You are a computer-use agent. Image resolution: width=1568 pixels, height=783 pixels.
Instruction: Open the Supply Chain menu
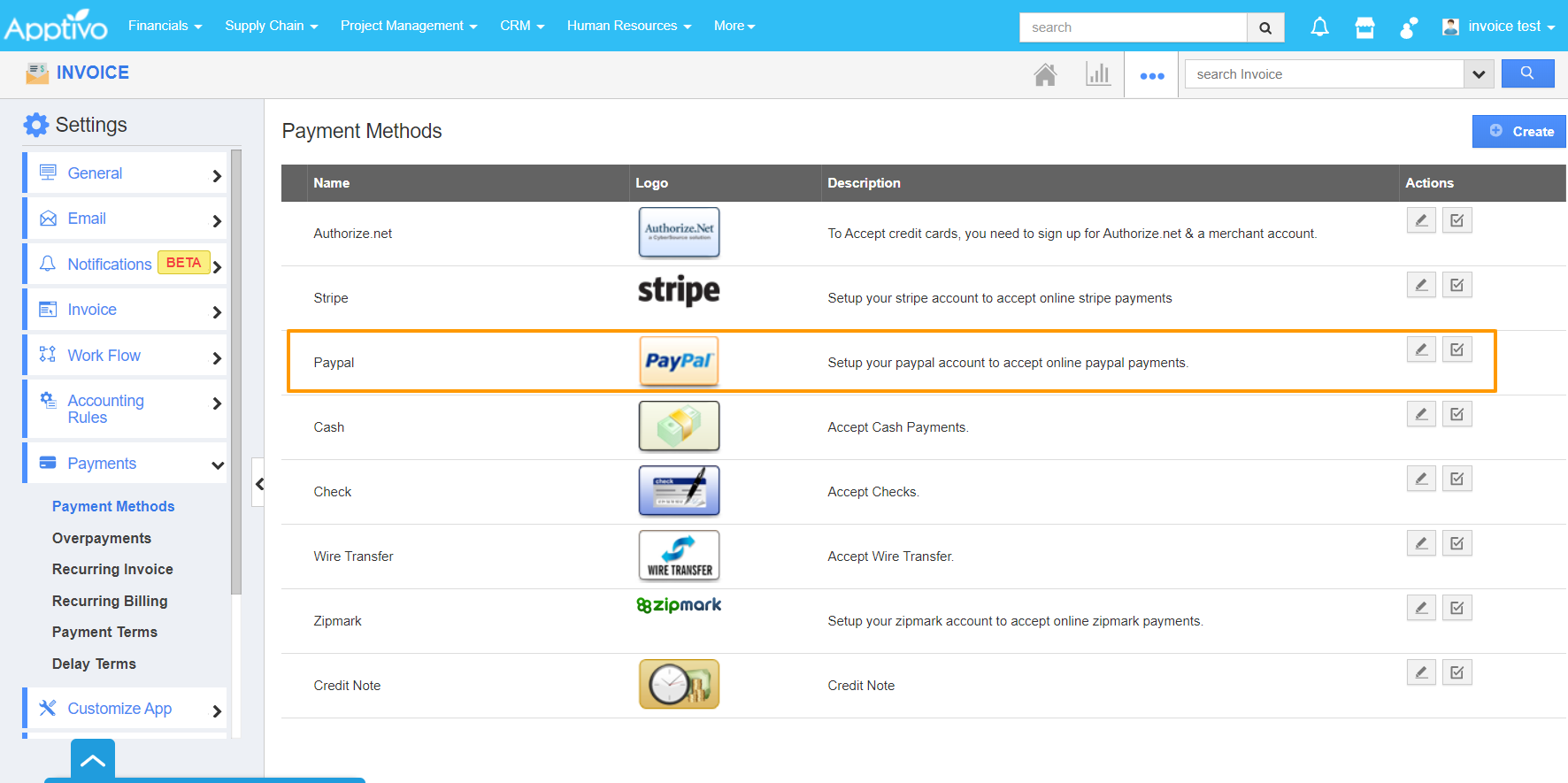point(271,26)
